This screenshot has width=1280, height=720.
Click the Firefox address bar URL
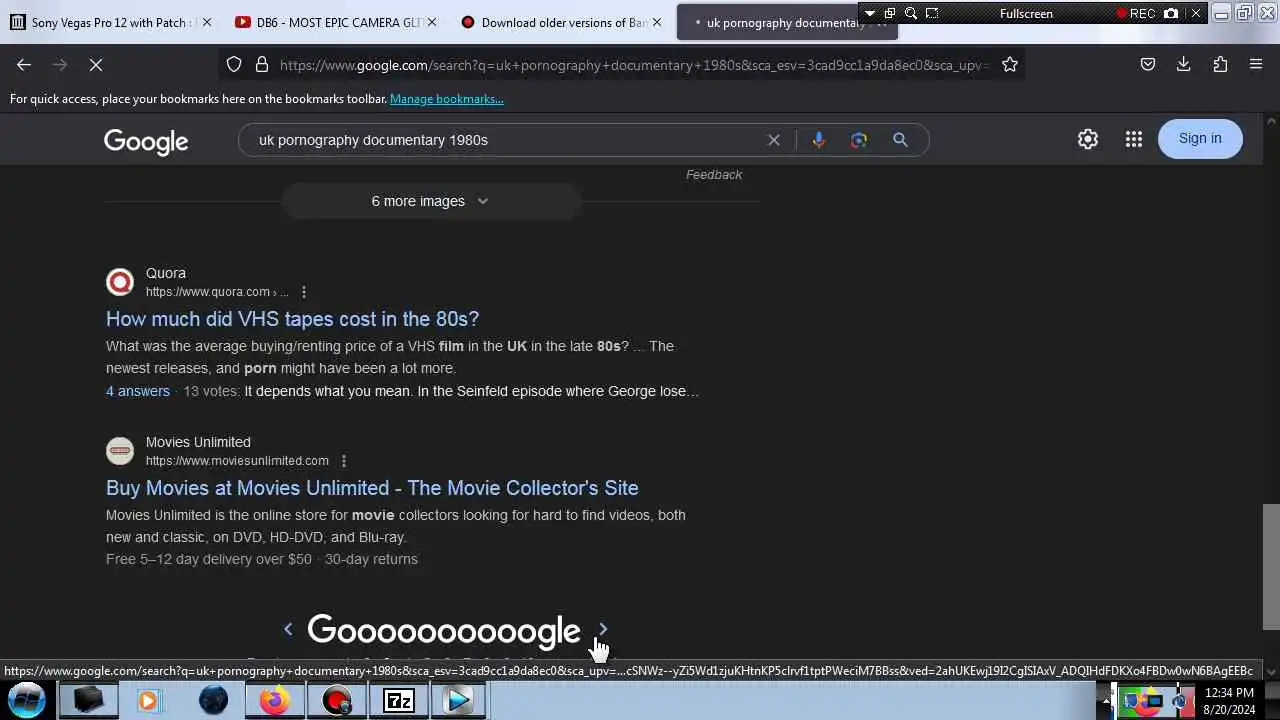(633, 65)
